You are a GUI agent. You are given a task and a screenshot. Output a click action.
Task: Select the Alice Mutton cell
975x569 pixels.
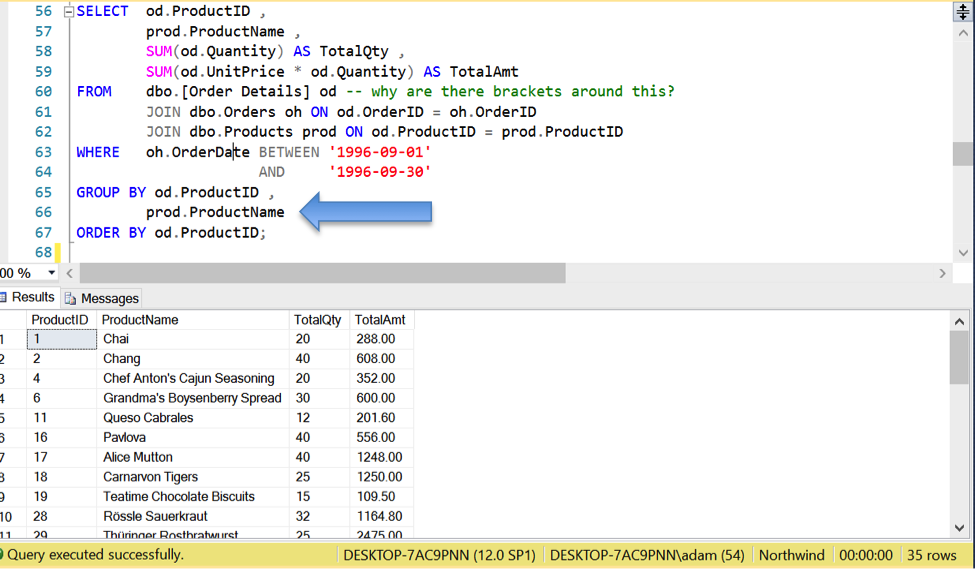tap(193, 457)
